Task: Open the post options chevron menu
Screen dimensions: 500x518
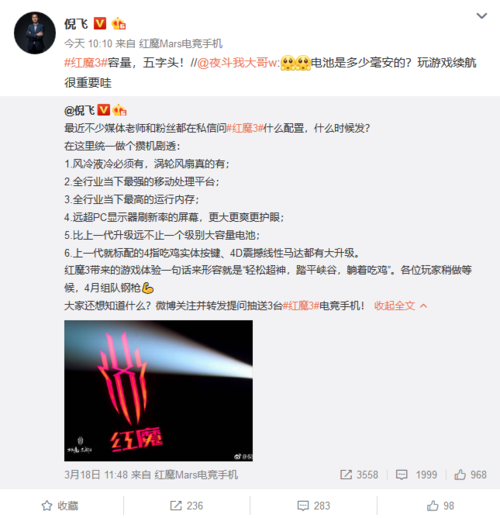Action: 482,16
